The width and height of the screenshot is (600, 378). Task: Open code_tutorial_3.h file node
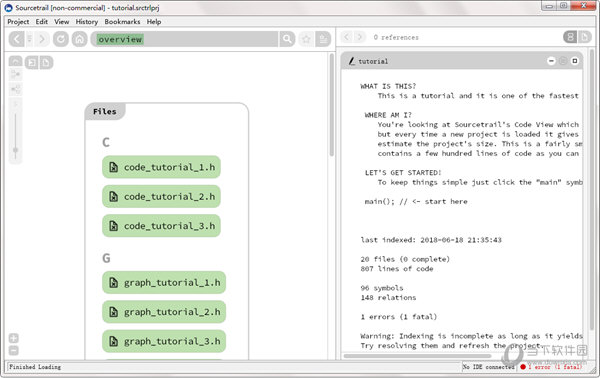161,226
